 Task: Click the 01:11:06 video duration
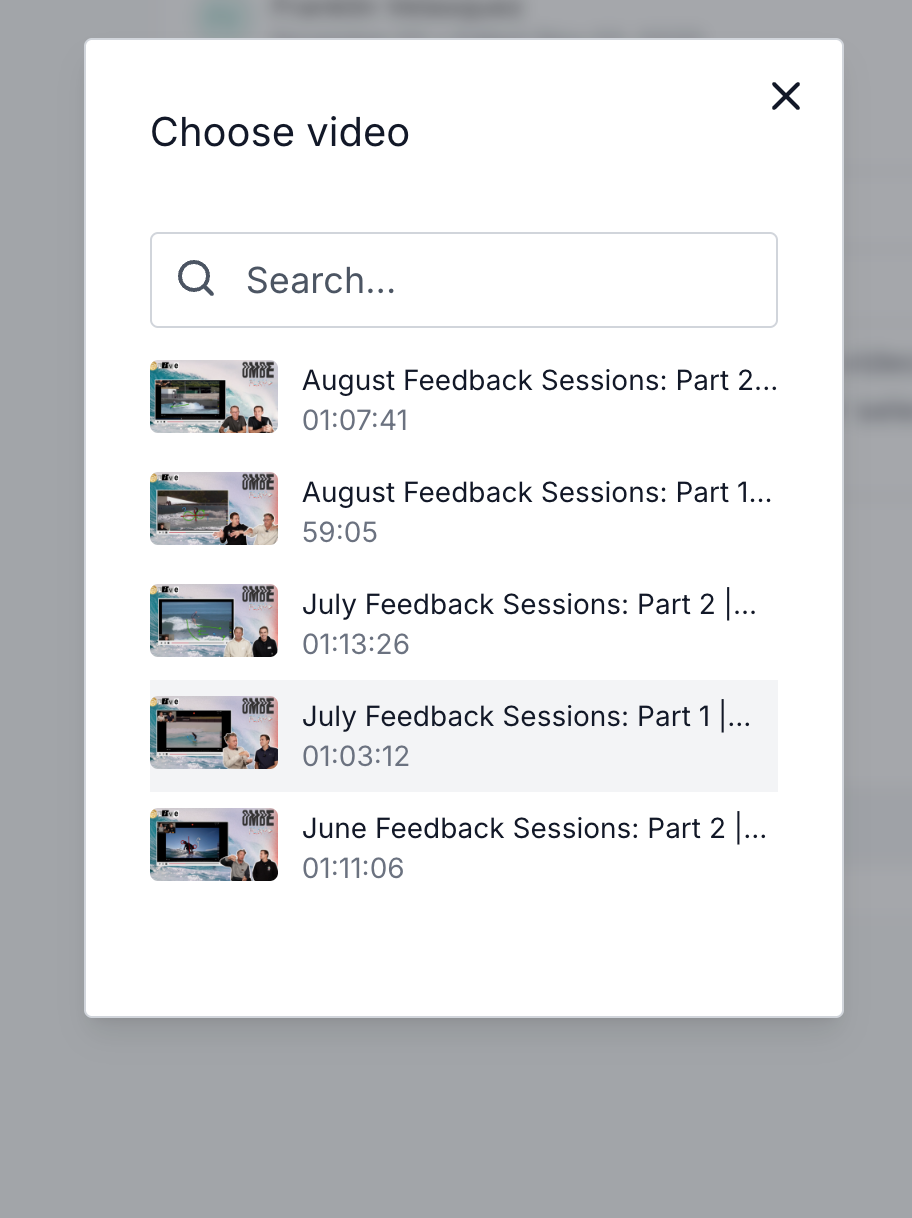353,868
